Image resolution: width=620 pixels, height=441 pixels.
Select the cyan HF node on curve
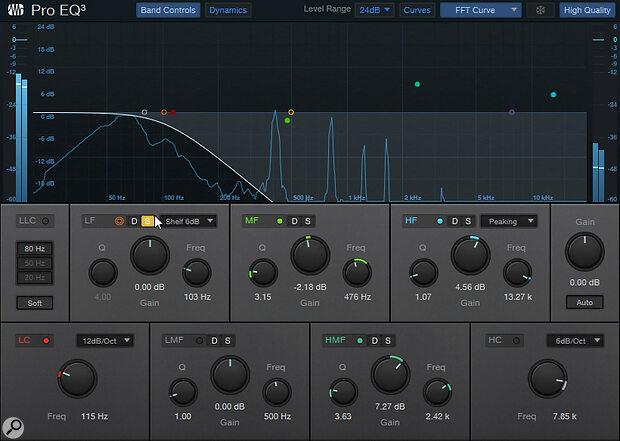click(x=554, y=95)
